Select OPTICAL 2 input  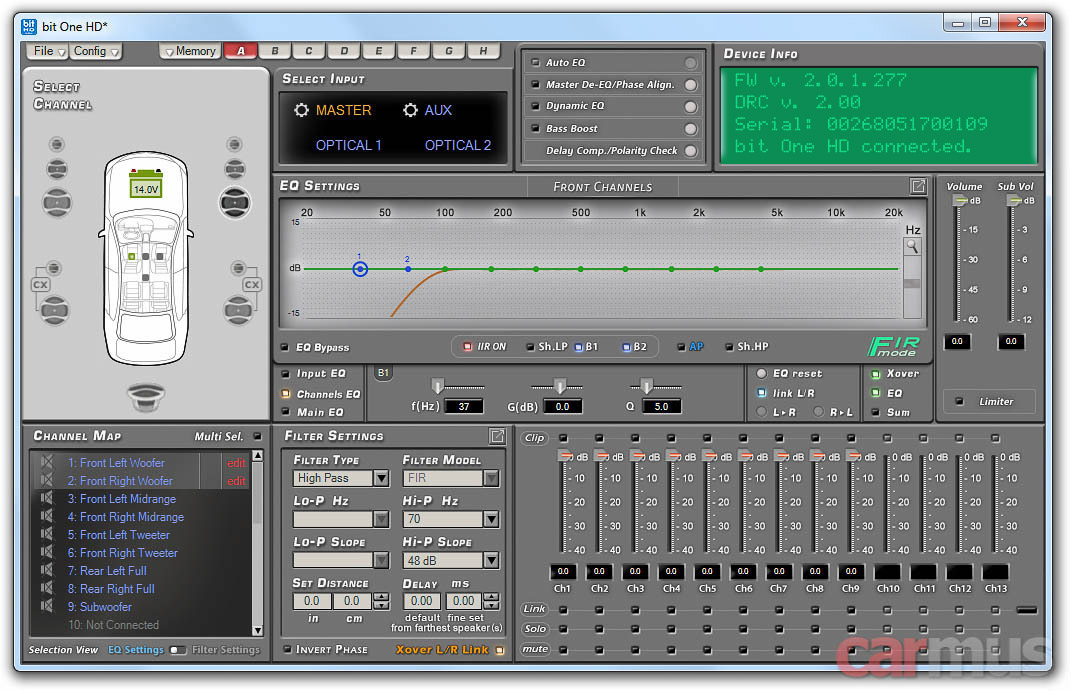tap(458, 145)
